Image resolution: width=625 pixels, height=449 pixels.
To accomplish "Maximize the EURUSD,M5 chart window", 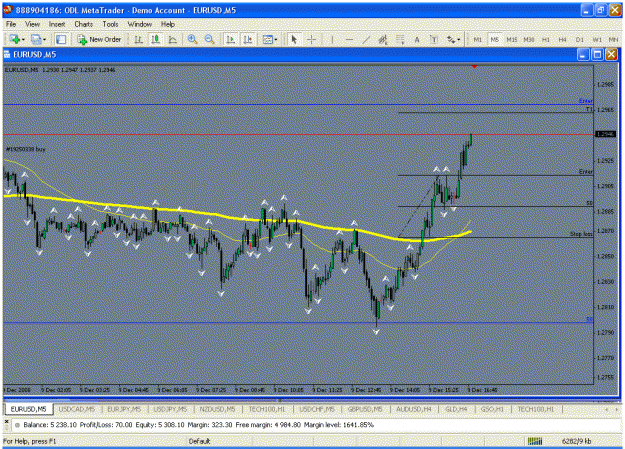I will (x=597, y=55).
